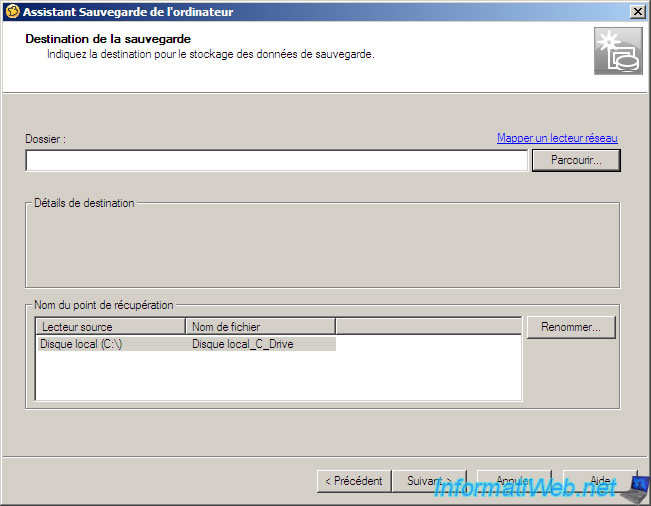Open the 'Mapper un lecteur réseau' link

(557, 138)
